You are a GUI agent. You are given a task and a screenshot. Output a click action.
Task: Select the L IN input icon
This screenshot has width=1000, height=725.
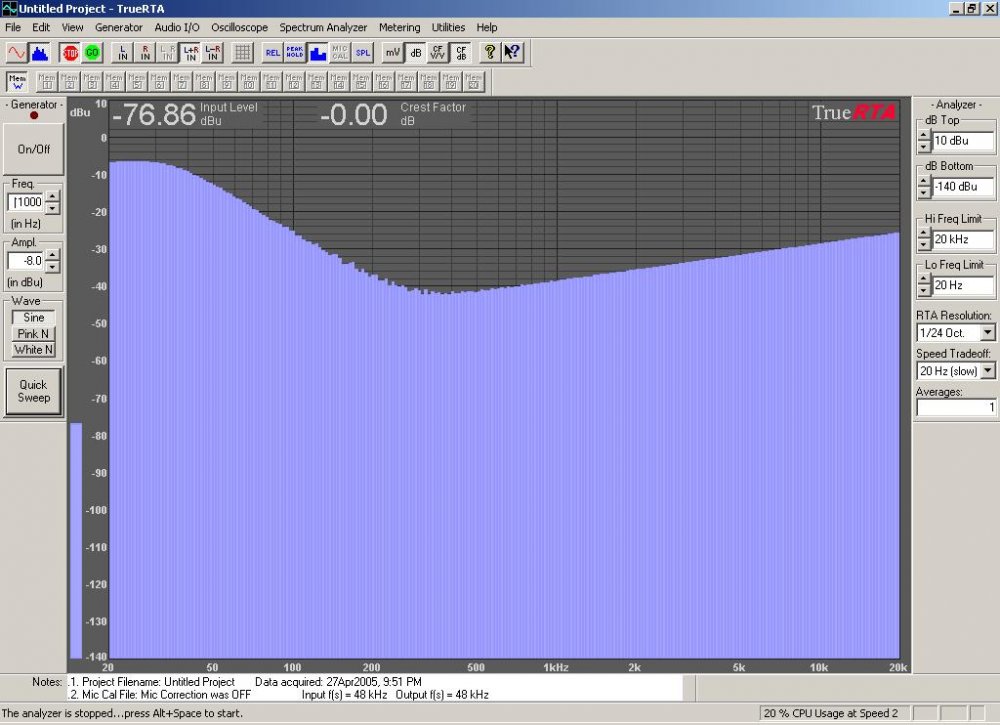[123, 52]
